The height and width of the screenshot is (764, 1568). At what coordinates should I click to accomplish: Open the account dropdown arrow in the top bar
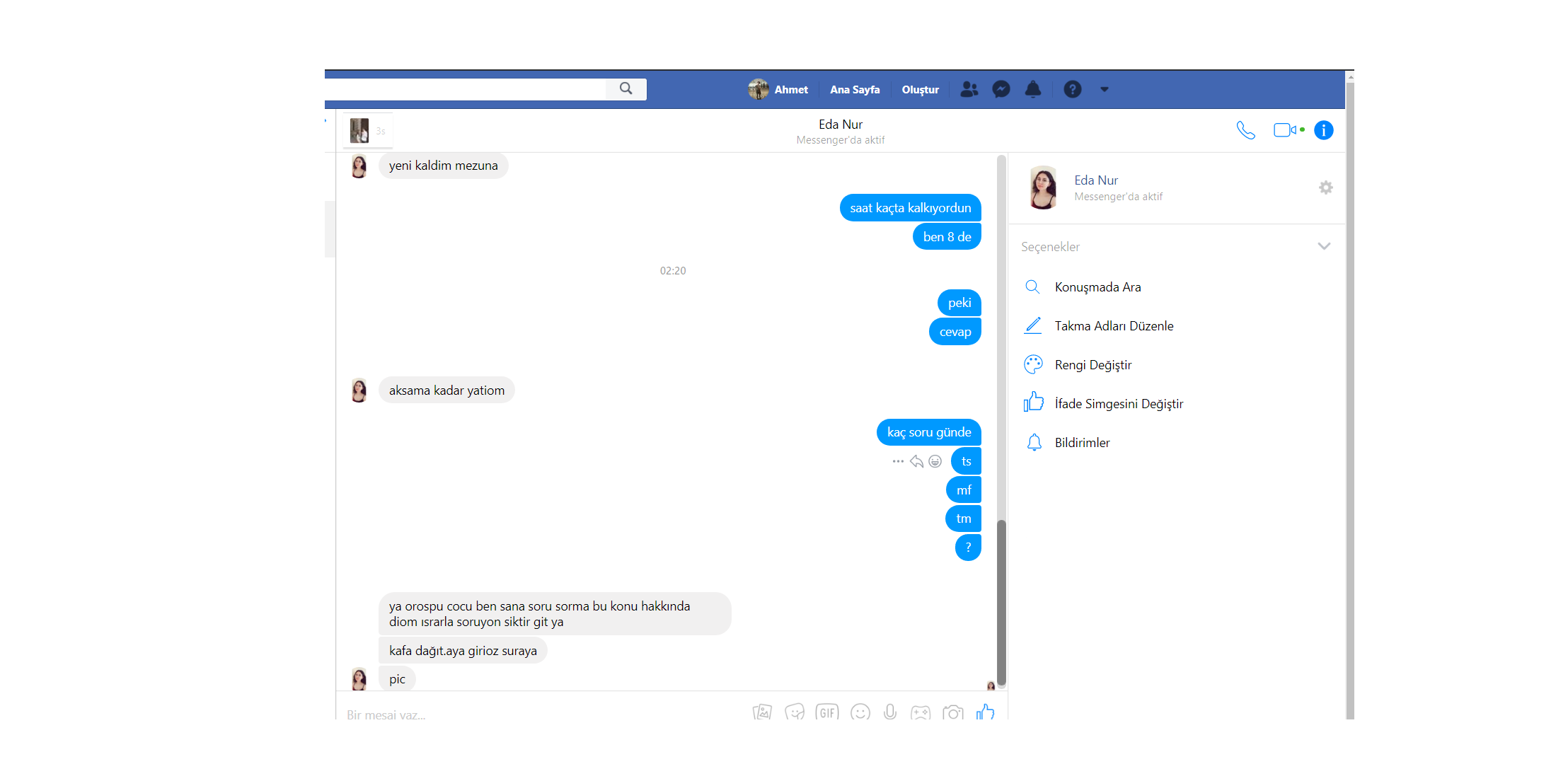click(1104, 90)
